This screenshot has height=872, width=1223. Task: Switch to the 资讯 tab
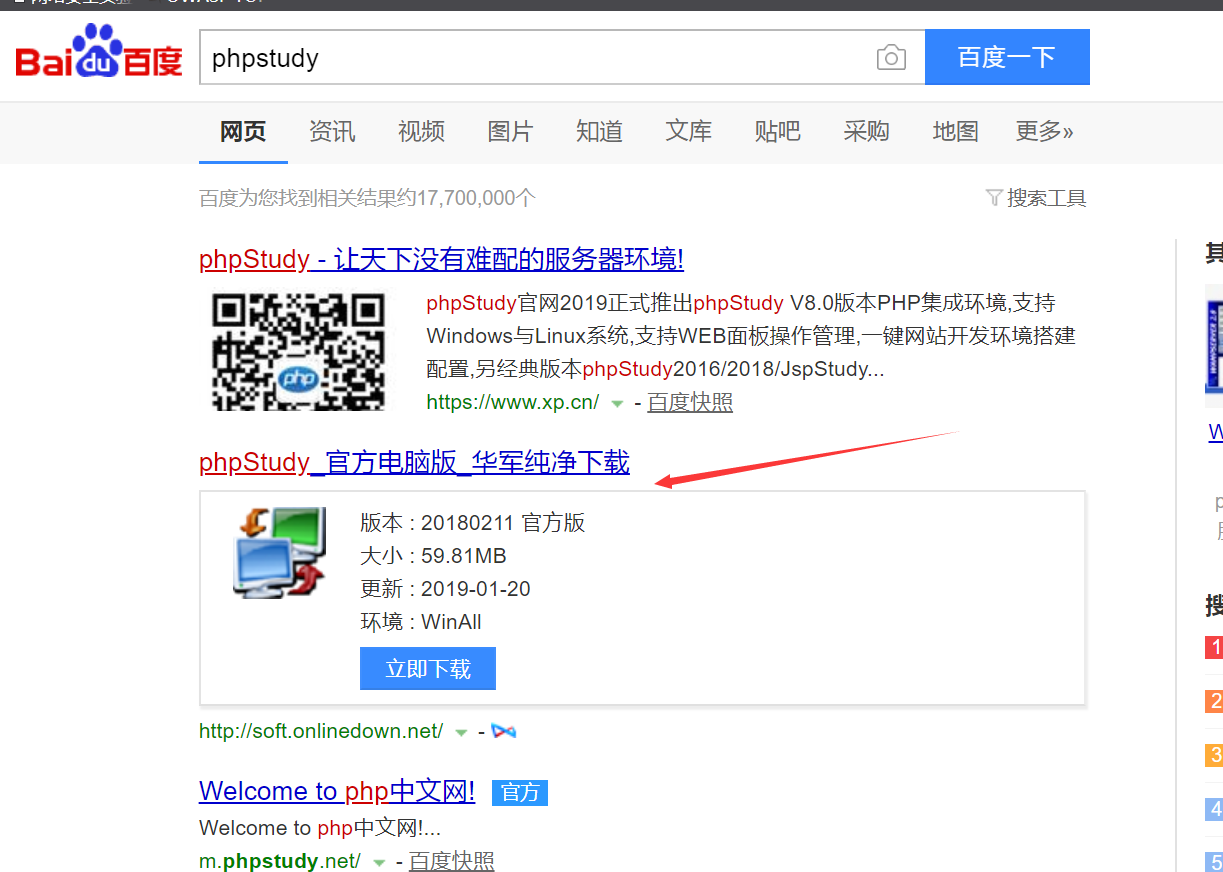click(x=332, y=131)
